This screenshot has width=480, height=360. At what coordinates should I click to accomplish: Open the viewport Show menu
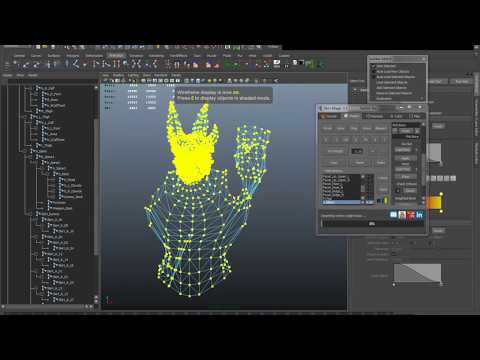[147, 75]
